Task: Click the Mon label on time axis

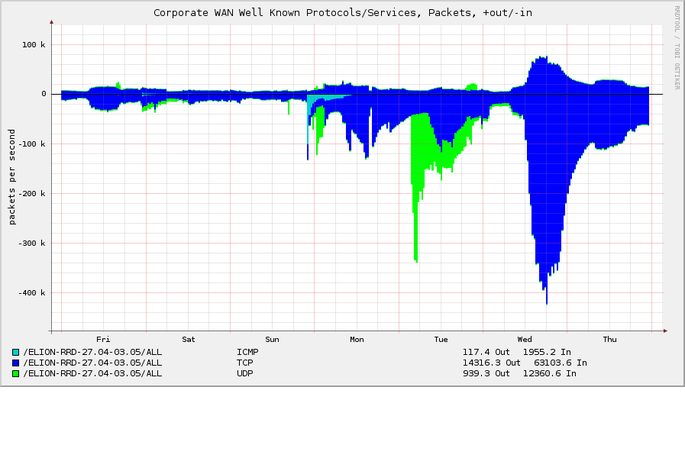Action: [356, 340]
